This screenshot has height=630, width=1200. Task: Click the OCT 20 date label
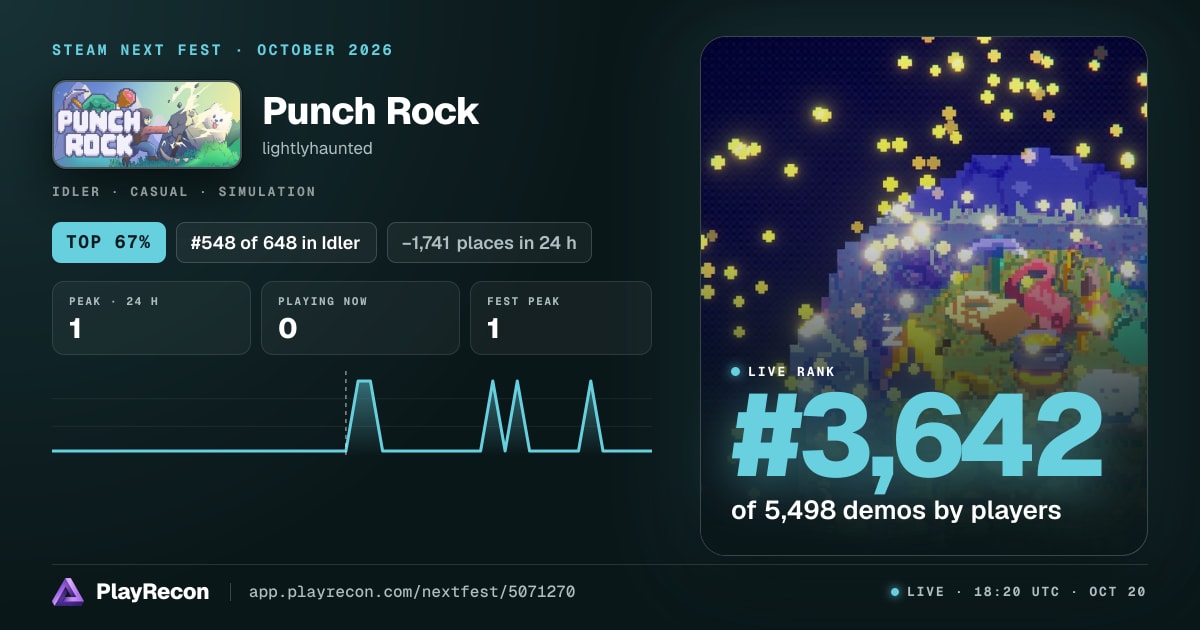1119,592
